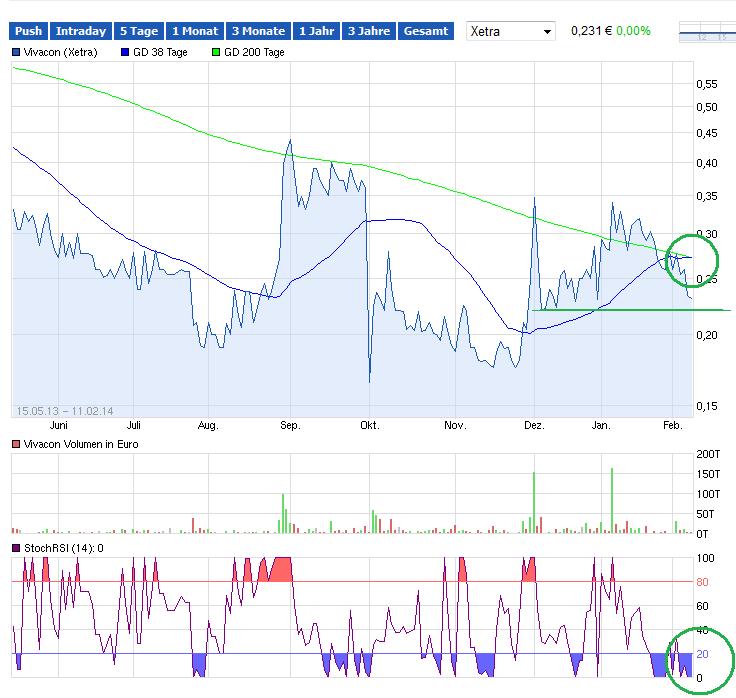Show the Gesamt full history chart

click(x=426, y=31)
